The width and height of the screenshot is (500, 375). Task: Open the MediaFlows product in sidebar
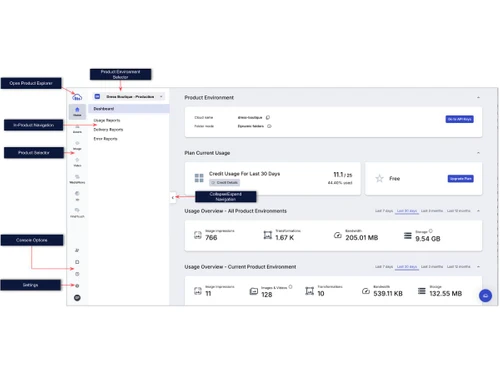(77, 179)
